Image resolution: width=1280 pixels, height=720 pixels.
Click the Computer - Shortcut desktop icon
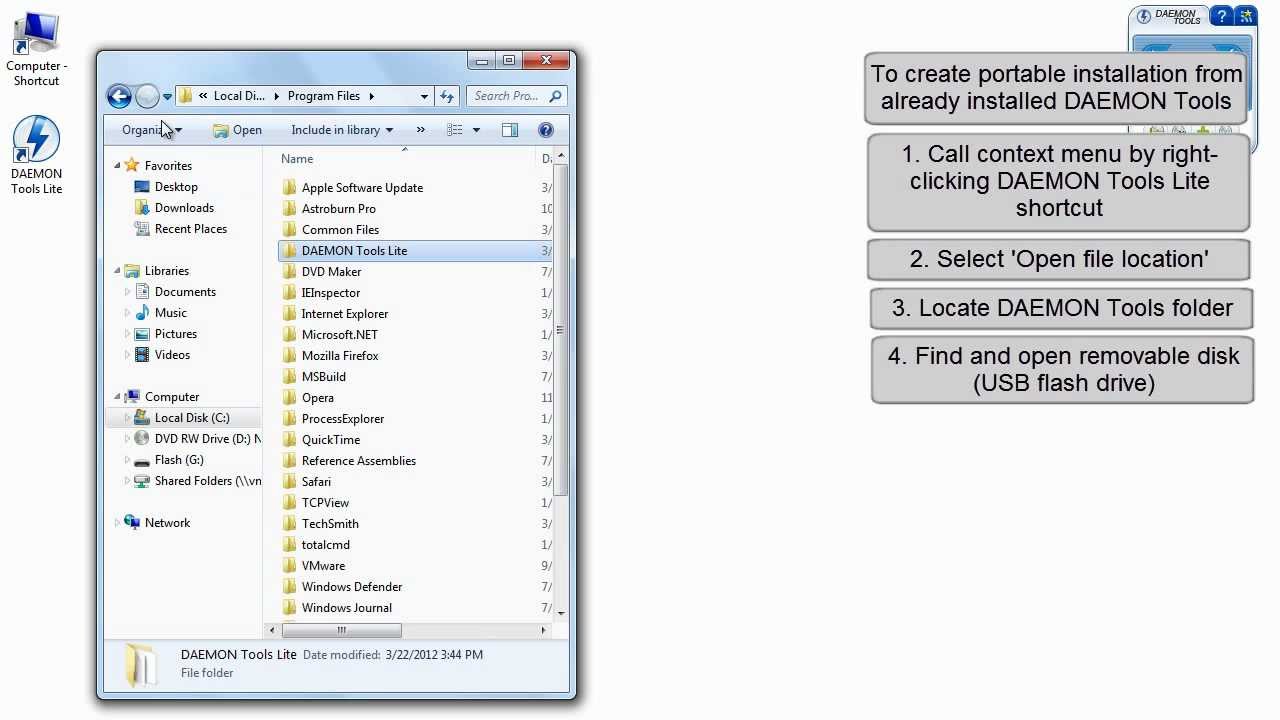(37, 50)
